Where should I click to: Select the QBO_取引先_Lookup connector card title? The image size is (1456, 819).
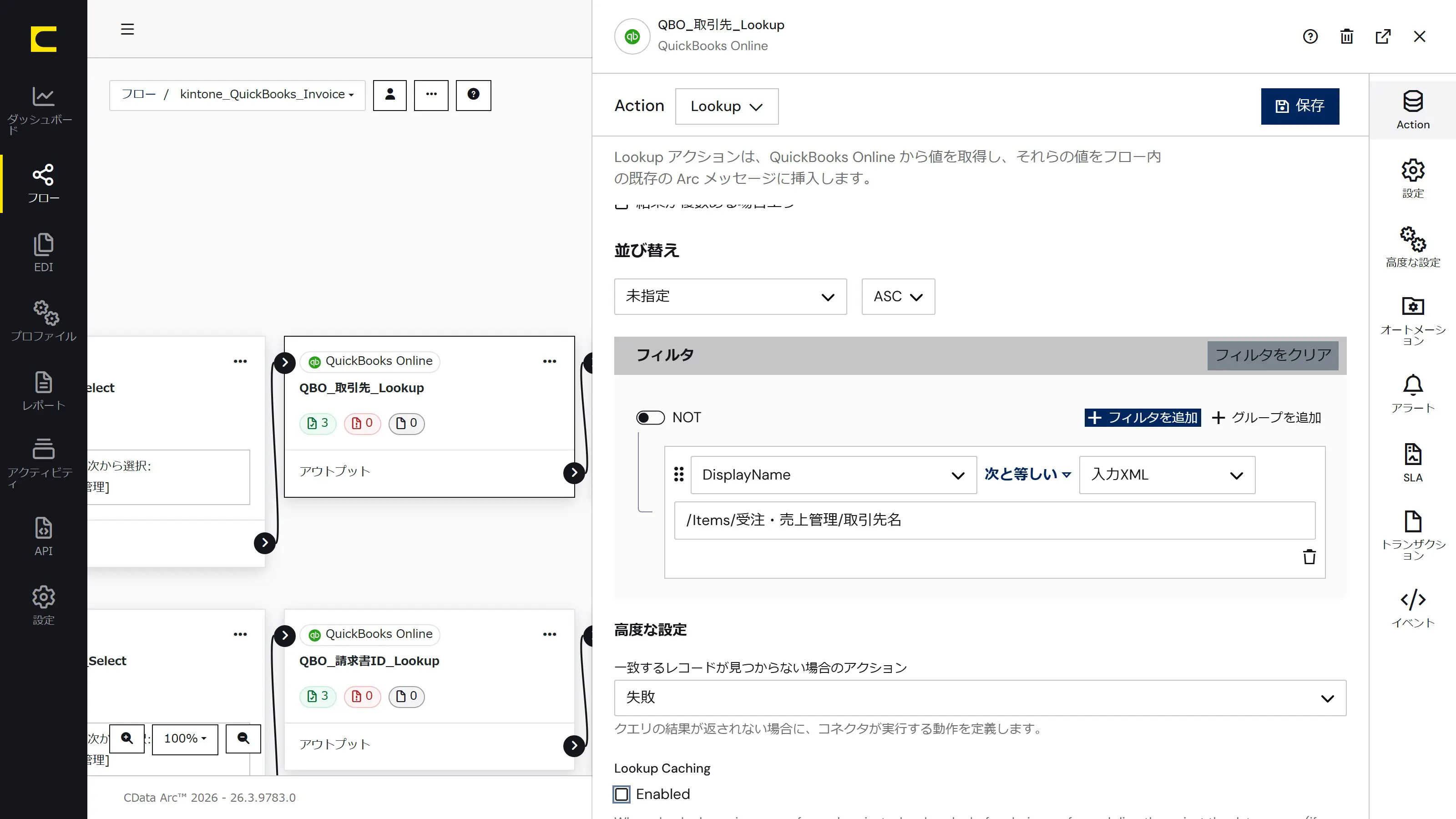point(361,388)
